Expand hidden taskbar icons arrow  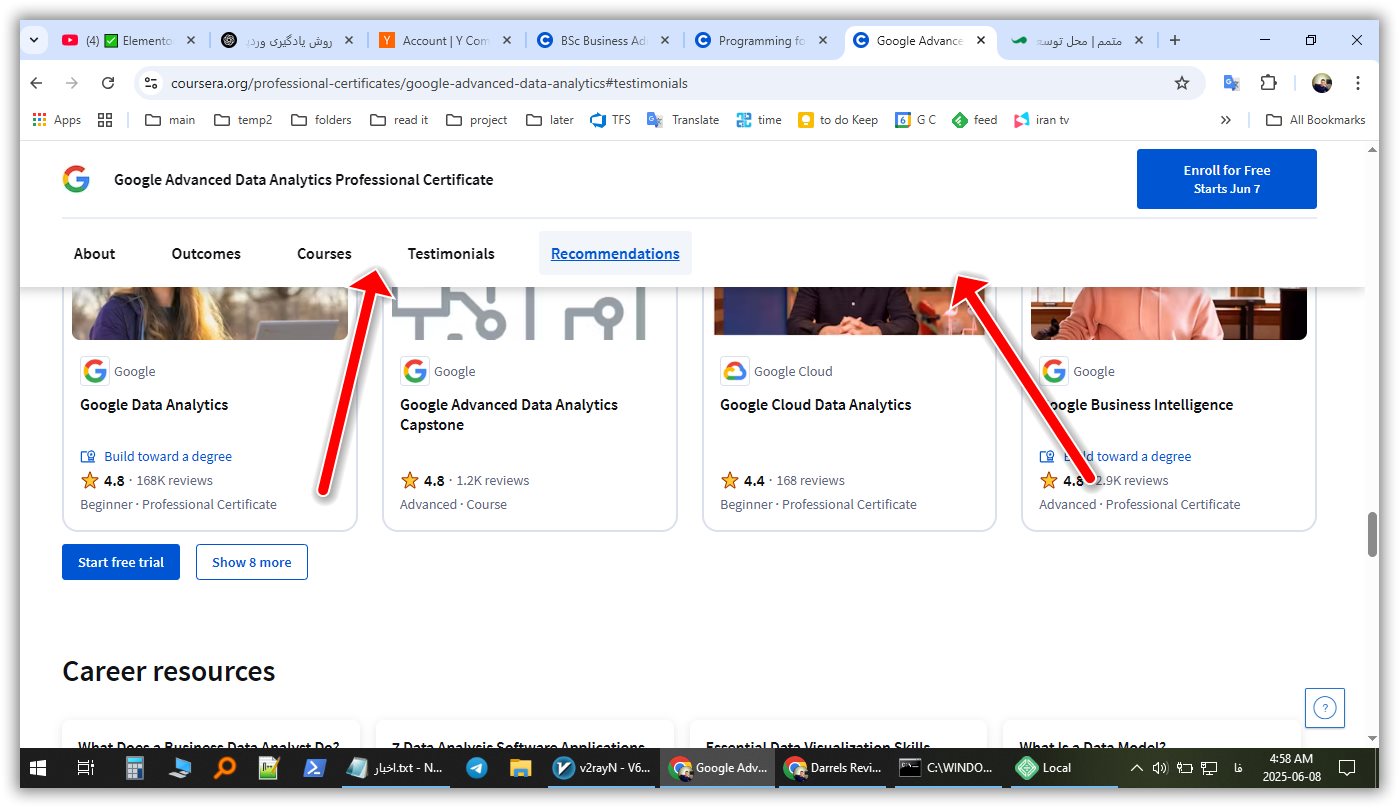[1137, 768]
